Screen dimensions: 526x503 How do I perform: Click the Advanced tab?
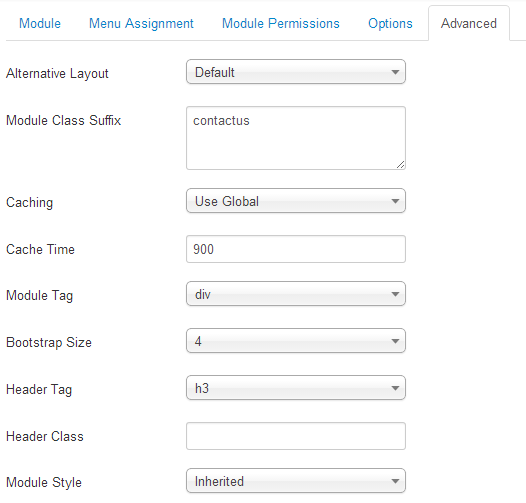click(x=469, y=23)
